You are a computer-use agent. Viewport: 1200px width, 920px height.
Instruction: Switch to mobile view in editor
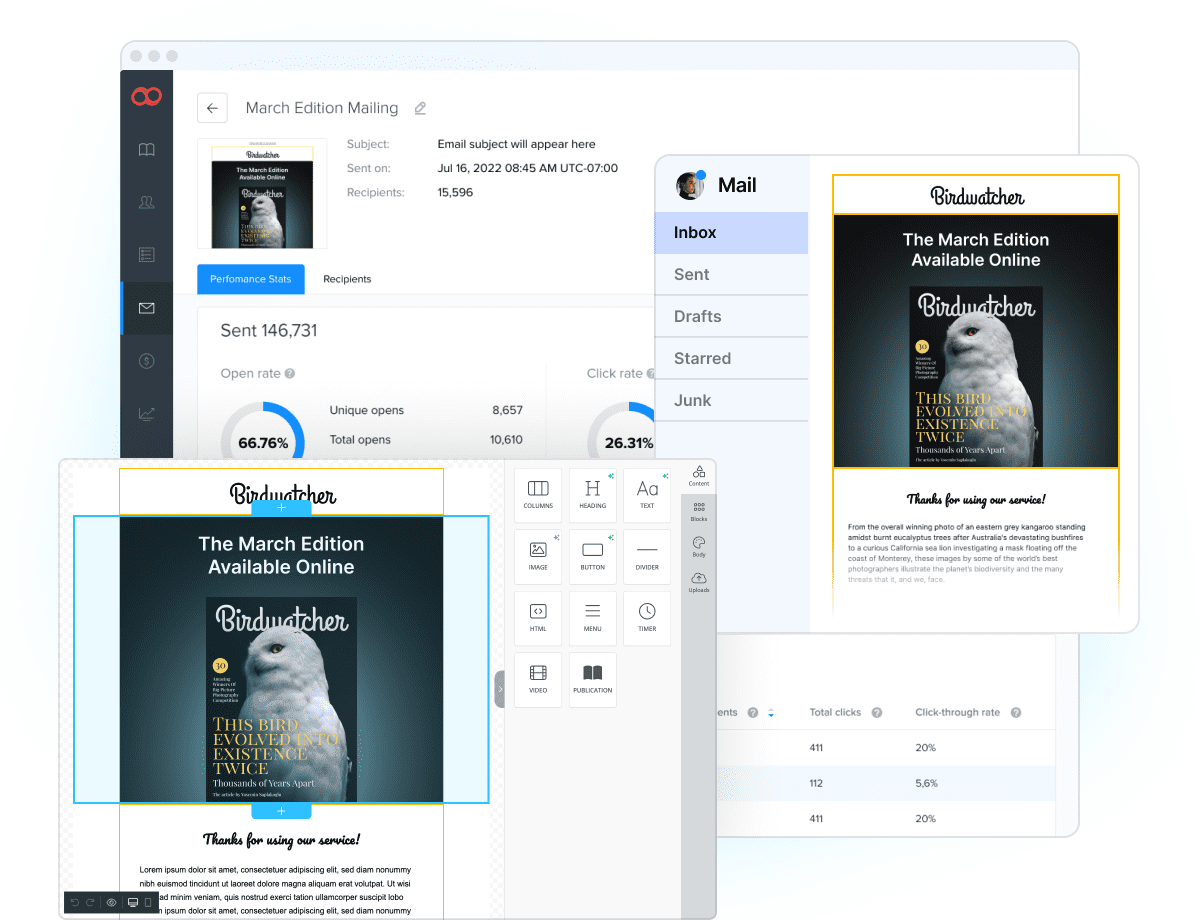pos(149,902)
